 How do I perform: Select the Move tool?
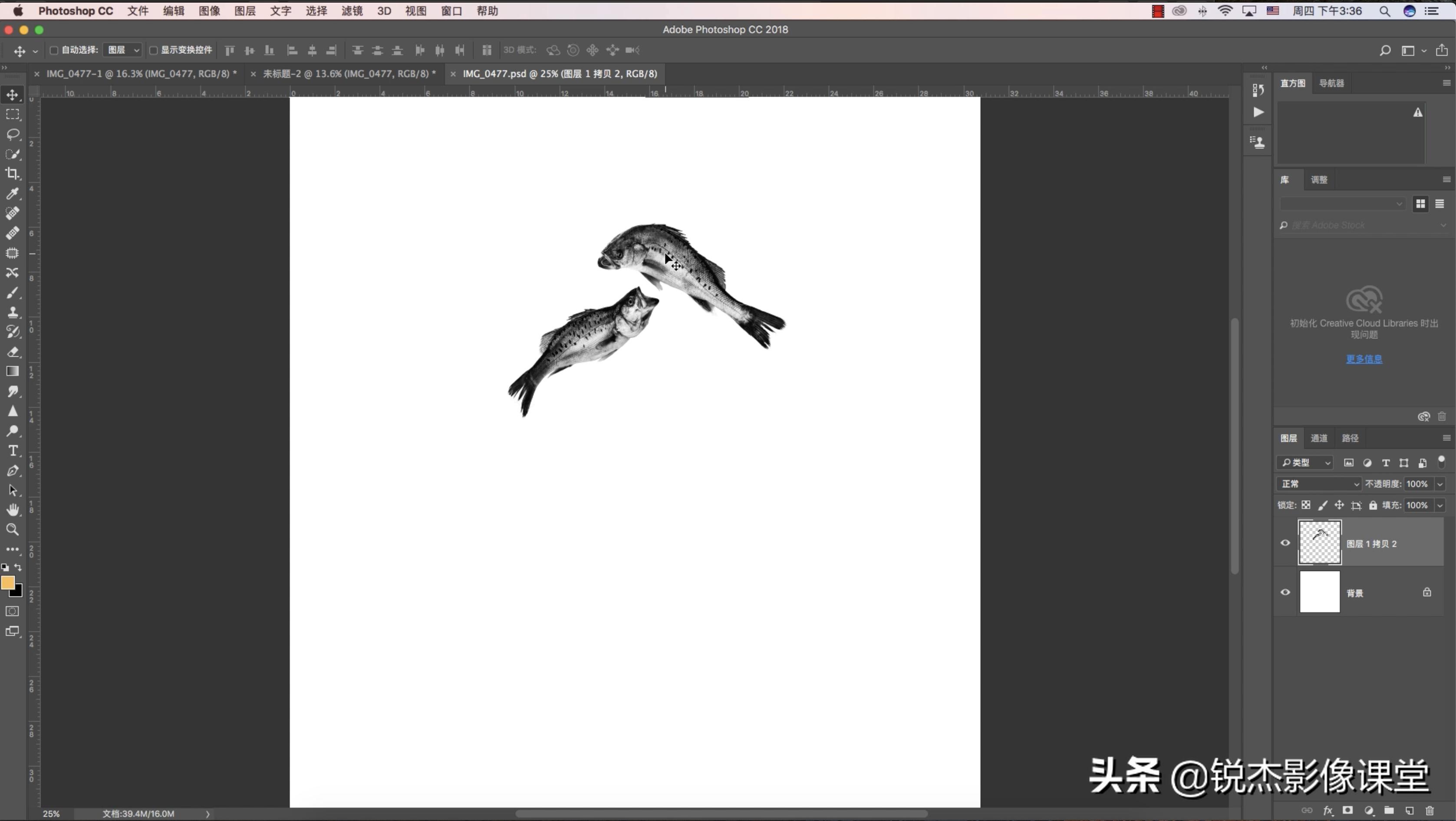click(13, 95)
